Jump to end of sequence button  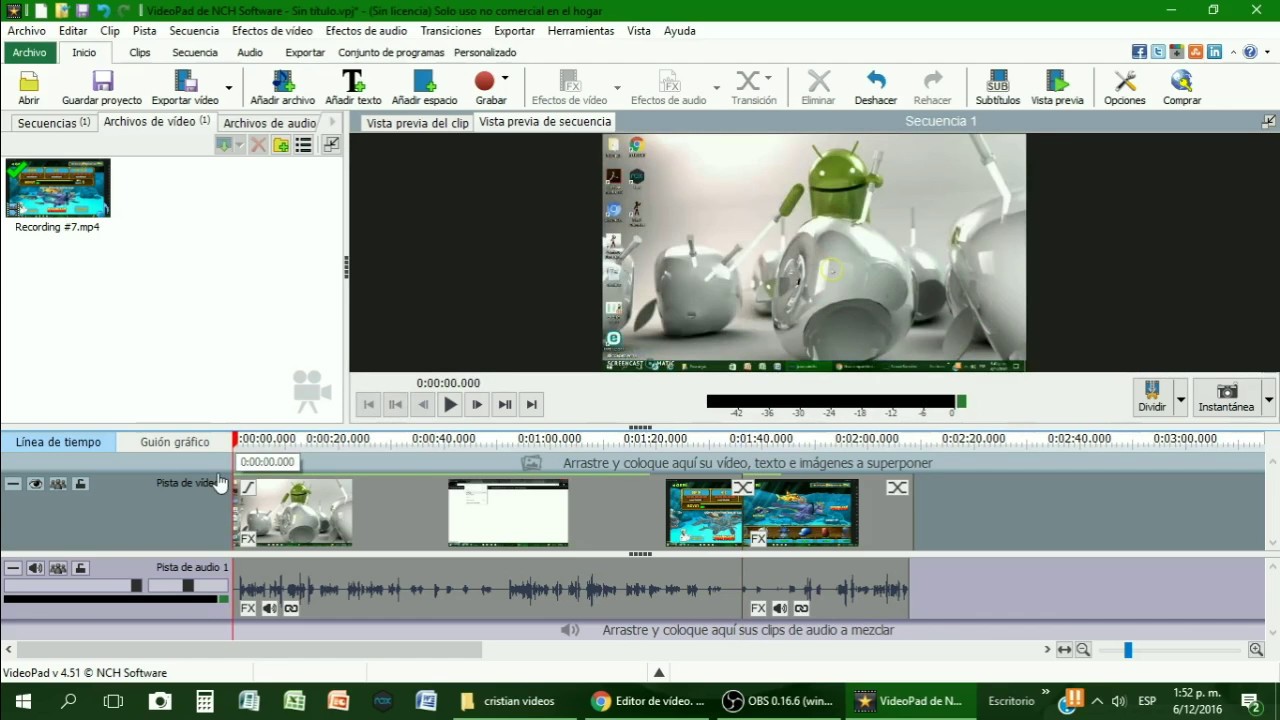click(532, 404)
